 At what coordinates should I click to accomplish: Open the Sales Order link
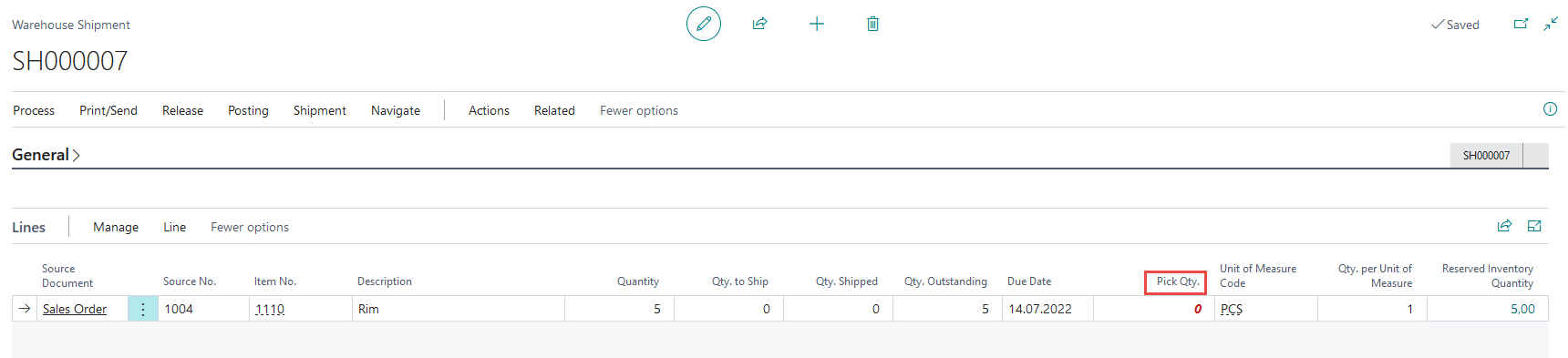(75, 309)
